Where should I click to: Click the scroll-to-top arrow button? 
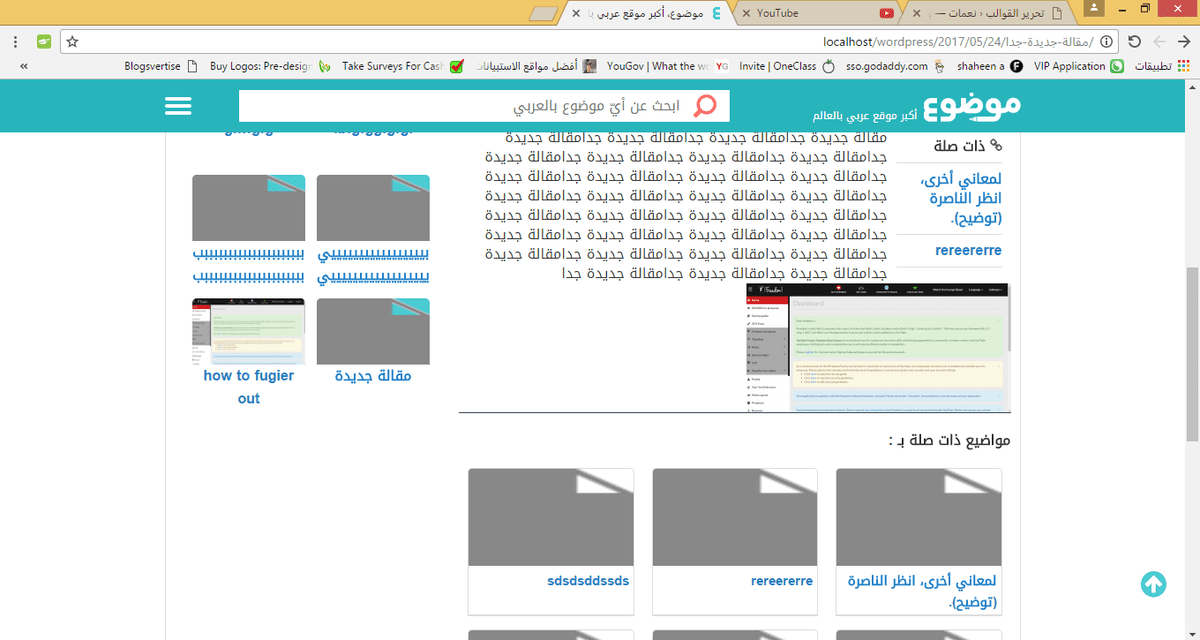coord(1153,584)
